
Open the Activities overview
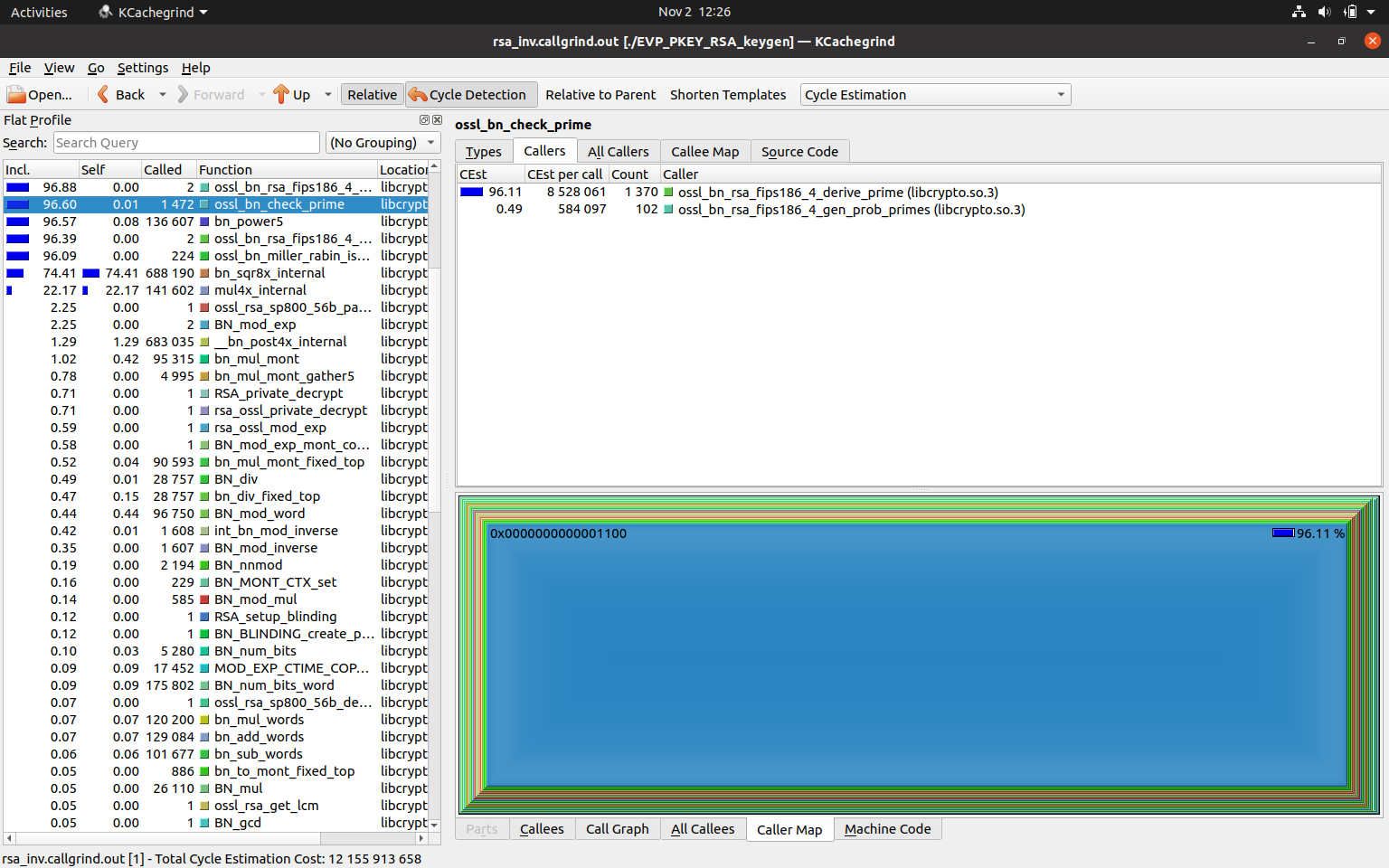[39, 12]
